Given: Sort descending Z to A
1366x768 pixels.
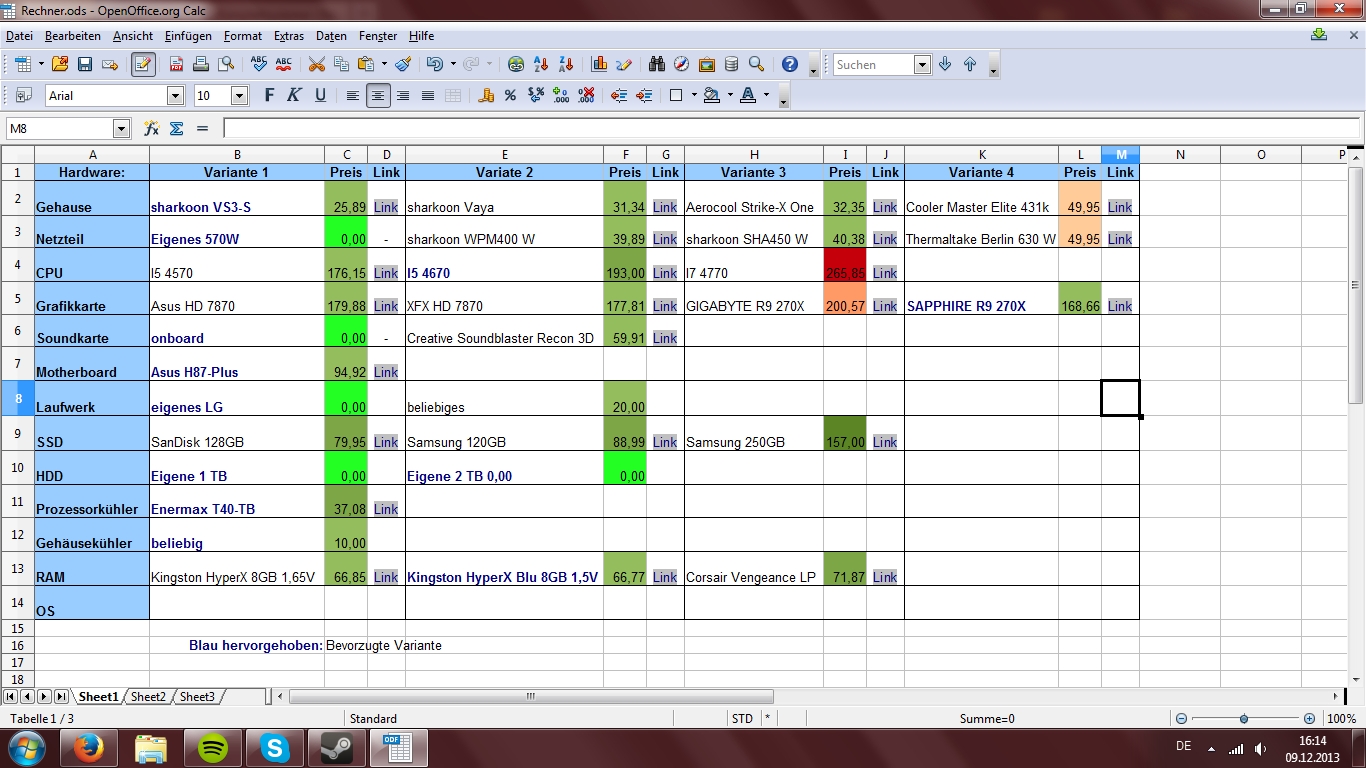Looking at the screenshot, I should pyautogui.click(x=566, y=64).
